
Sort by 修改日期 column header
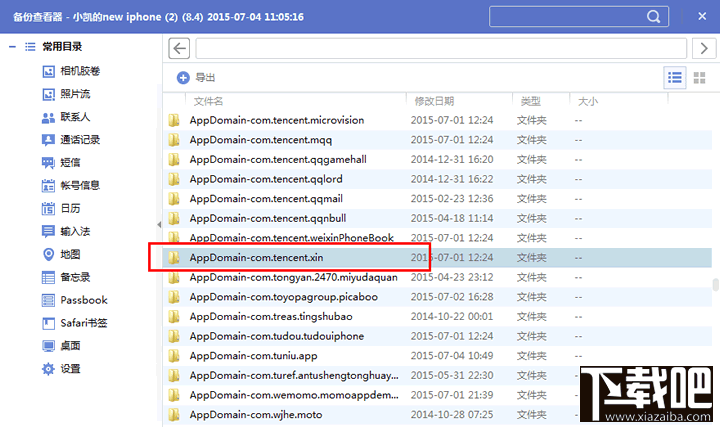click(434, 101)
